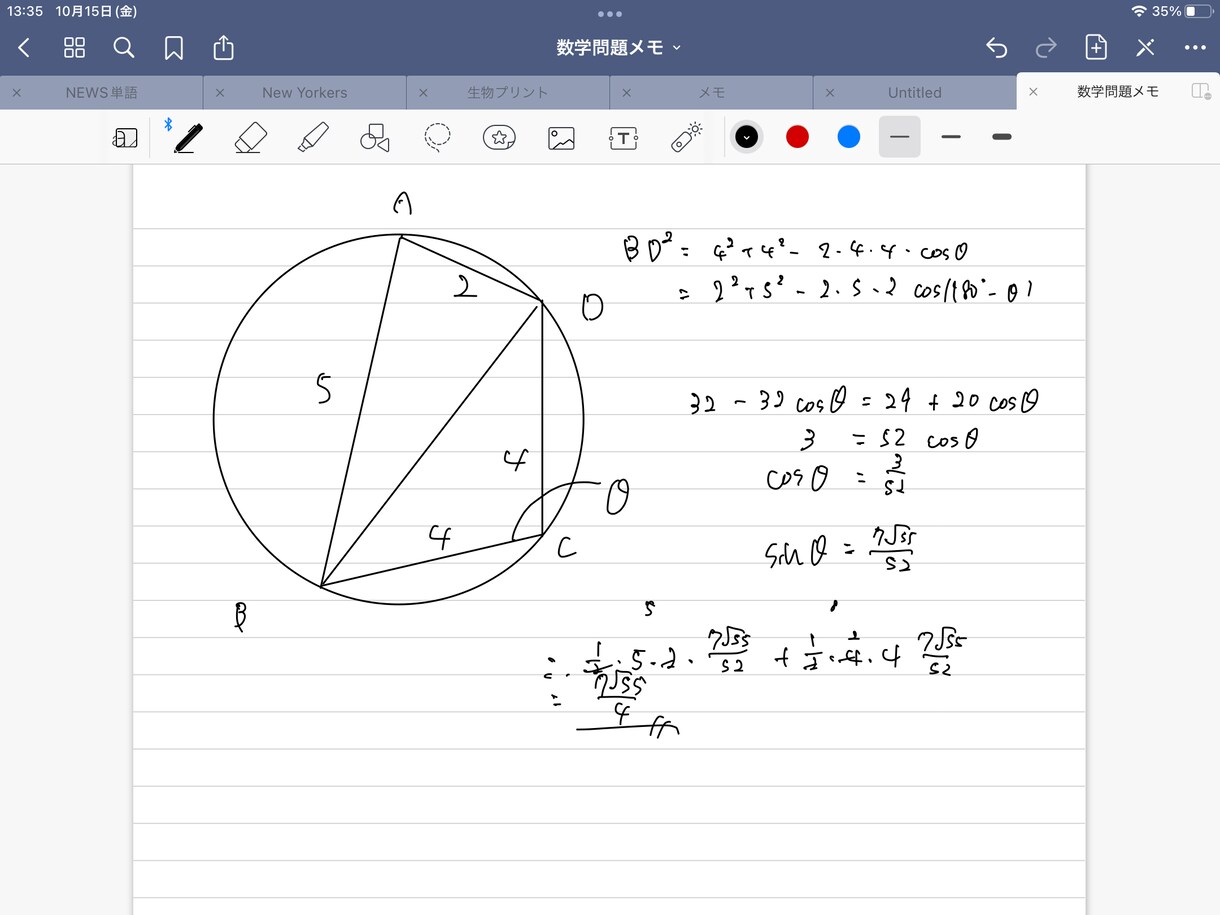
Task: Select the Highlighter tool
Action: pos(313,137)
